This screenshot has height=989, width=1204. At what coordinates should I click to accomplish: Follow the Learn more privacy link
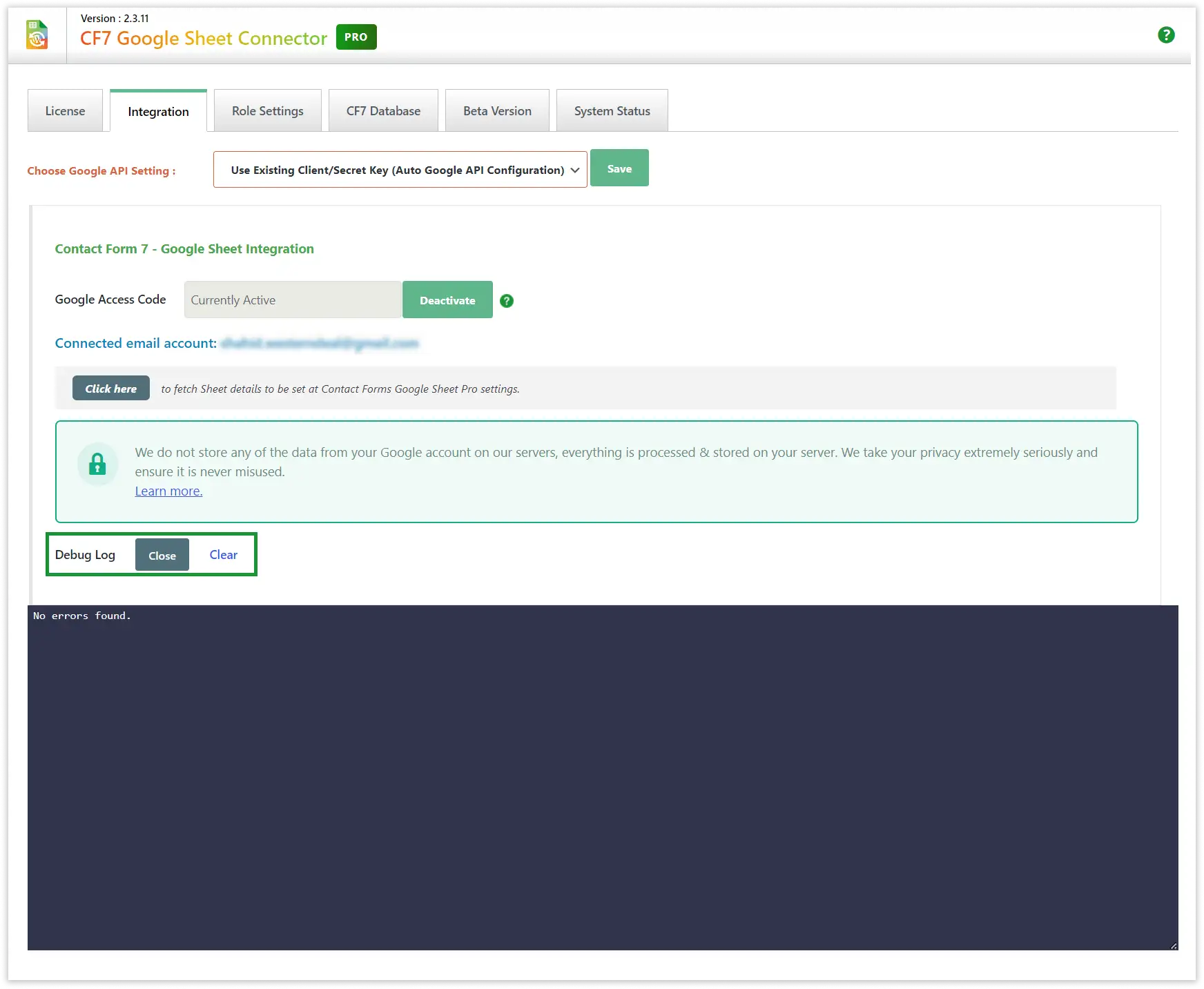coord(168,491)
